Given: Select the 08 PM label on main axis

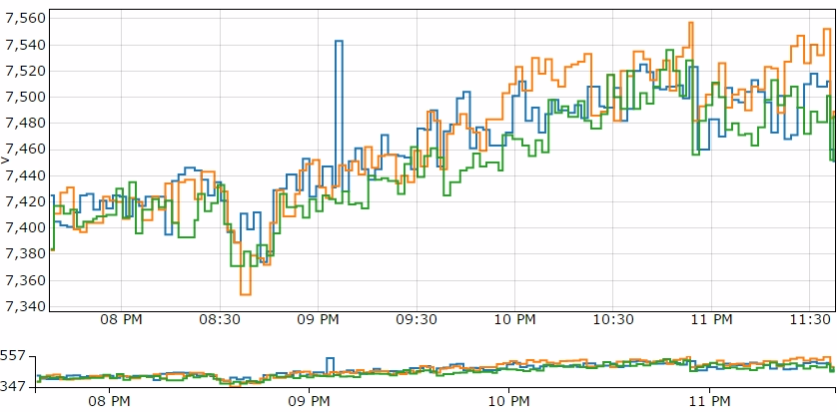Looking at the screenshot, I should click(121, 320).
